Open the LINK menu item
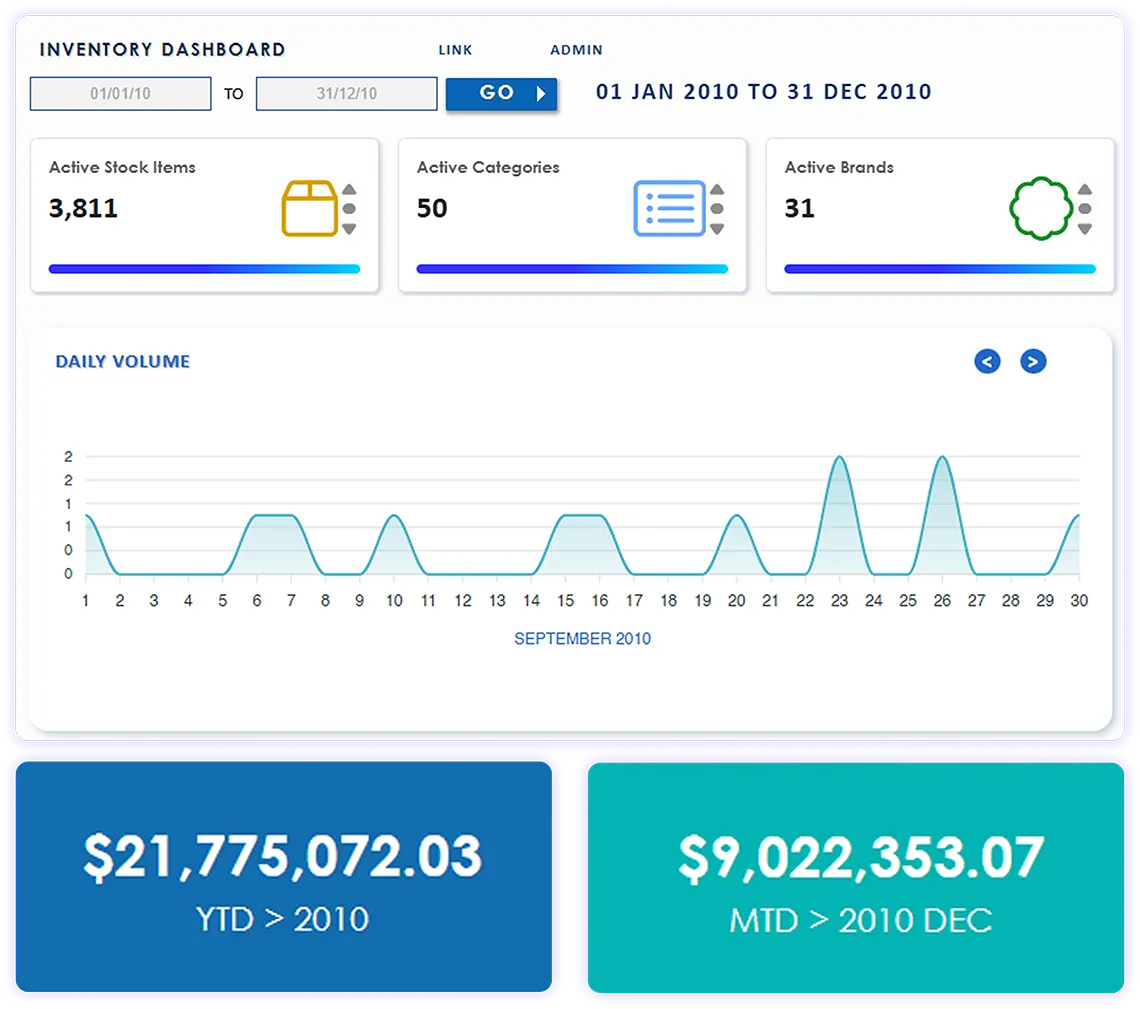 click(455, 50)
